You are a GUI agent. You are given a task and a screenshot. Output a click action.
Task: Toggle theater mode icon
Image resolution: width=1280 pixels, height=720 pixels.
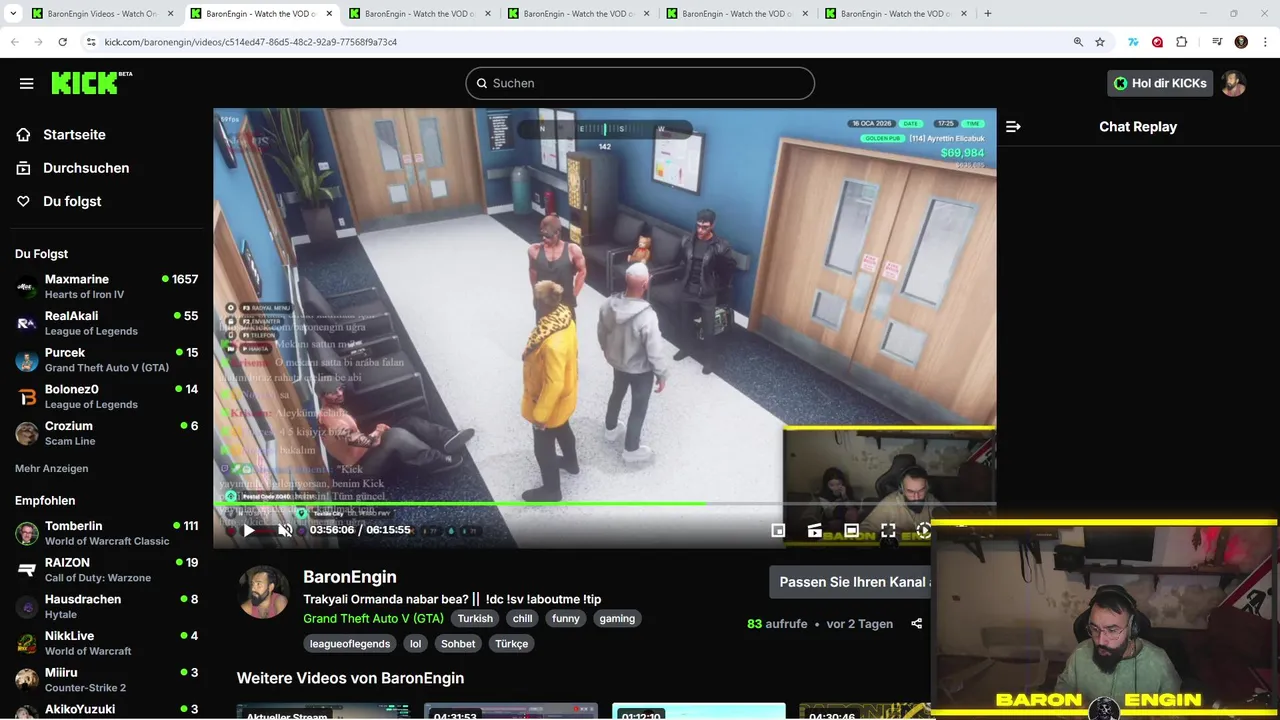pyautogui.click(x=851, y=530)
